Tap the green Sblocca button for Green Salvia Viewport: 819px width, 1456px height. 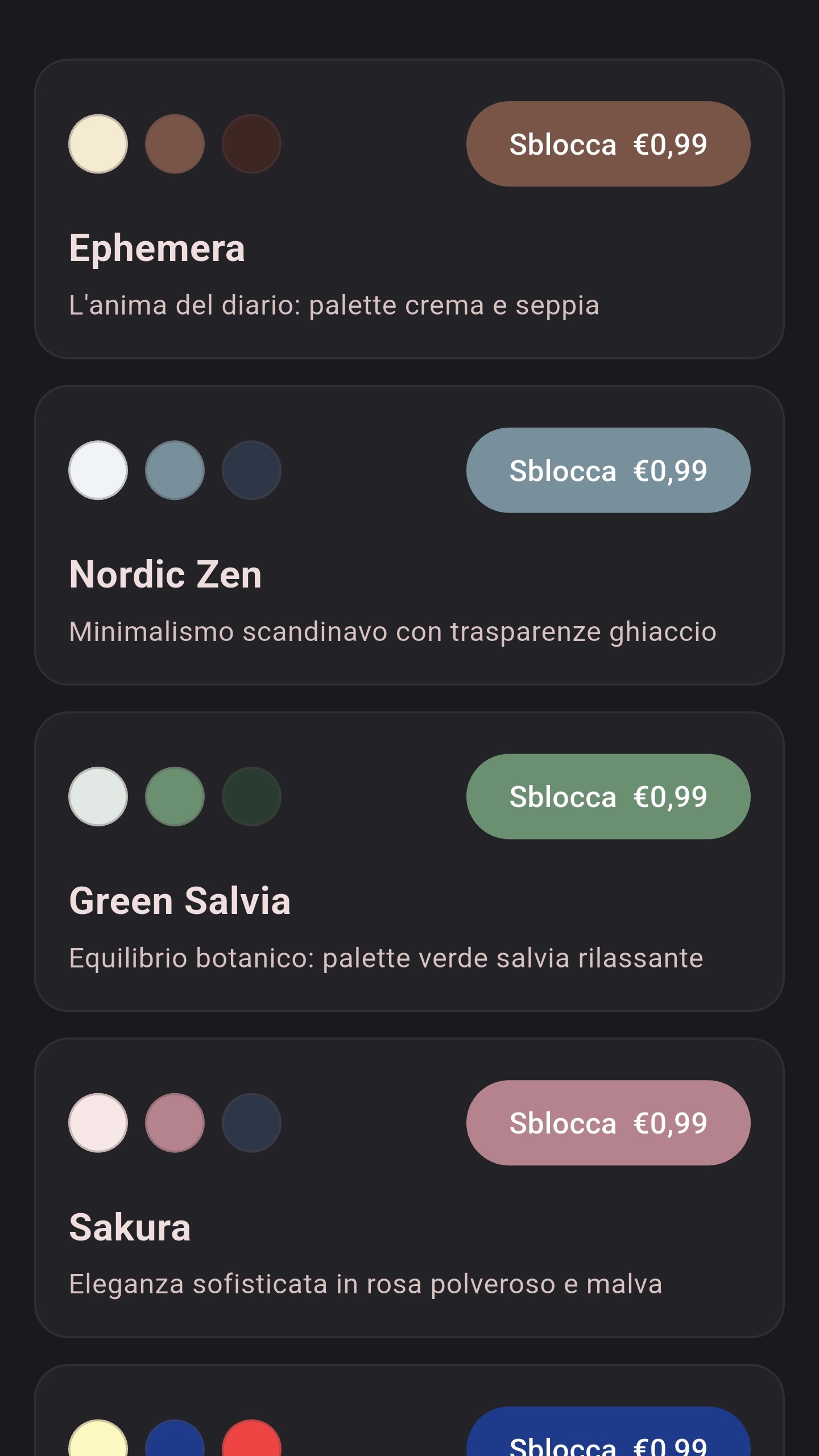[x=608, y=796]
